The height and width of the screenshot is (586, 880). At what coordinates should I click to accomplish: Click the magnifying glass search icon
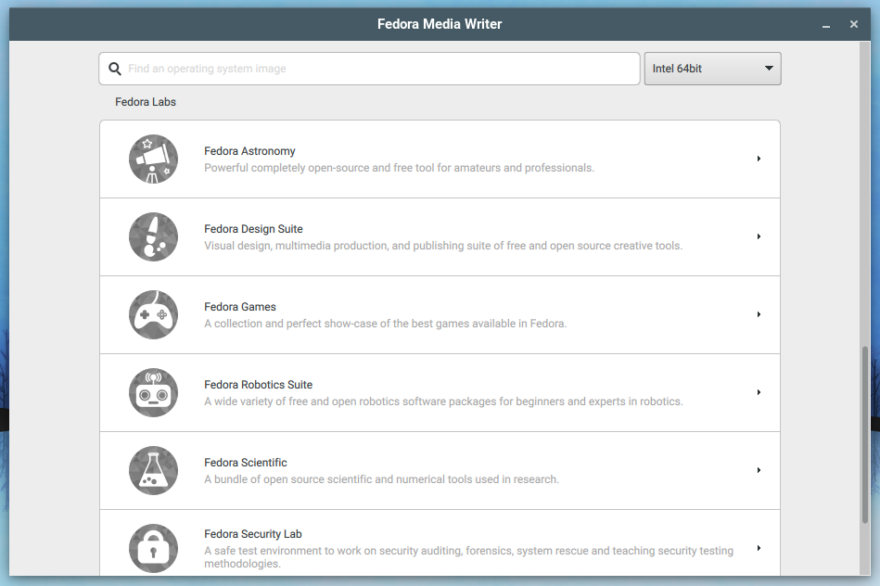point(114,68)
